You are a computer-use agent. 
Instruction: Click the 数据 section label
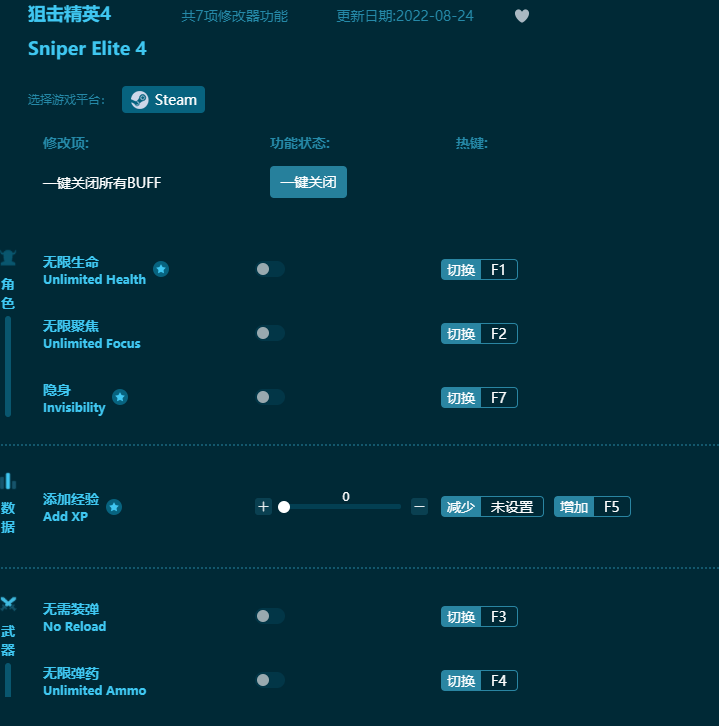coord(8,517)
